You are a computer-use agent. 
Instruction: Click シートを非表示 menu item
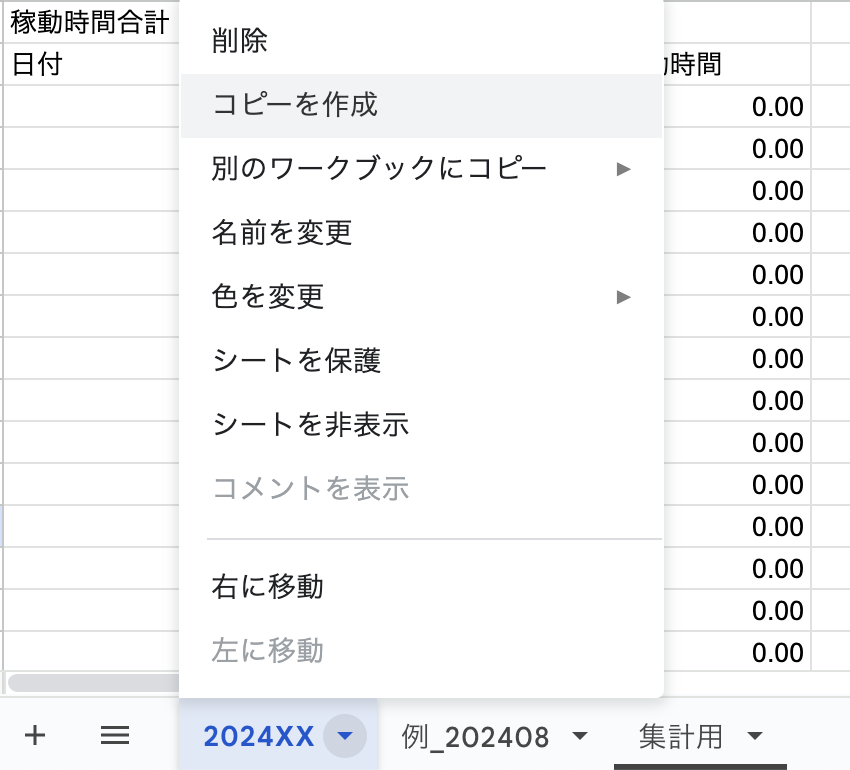pyautogui.click(x=310, y=424)
